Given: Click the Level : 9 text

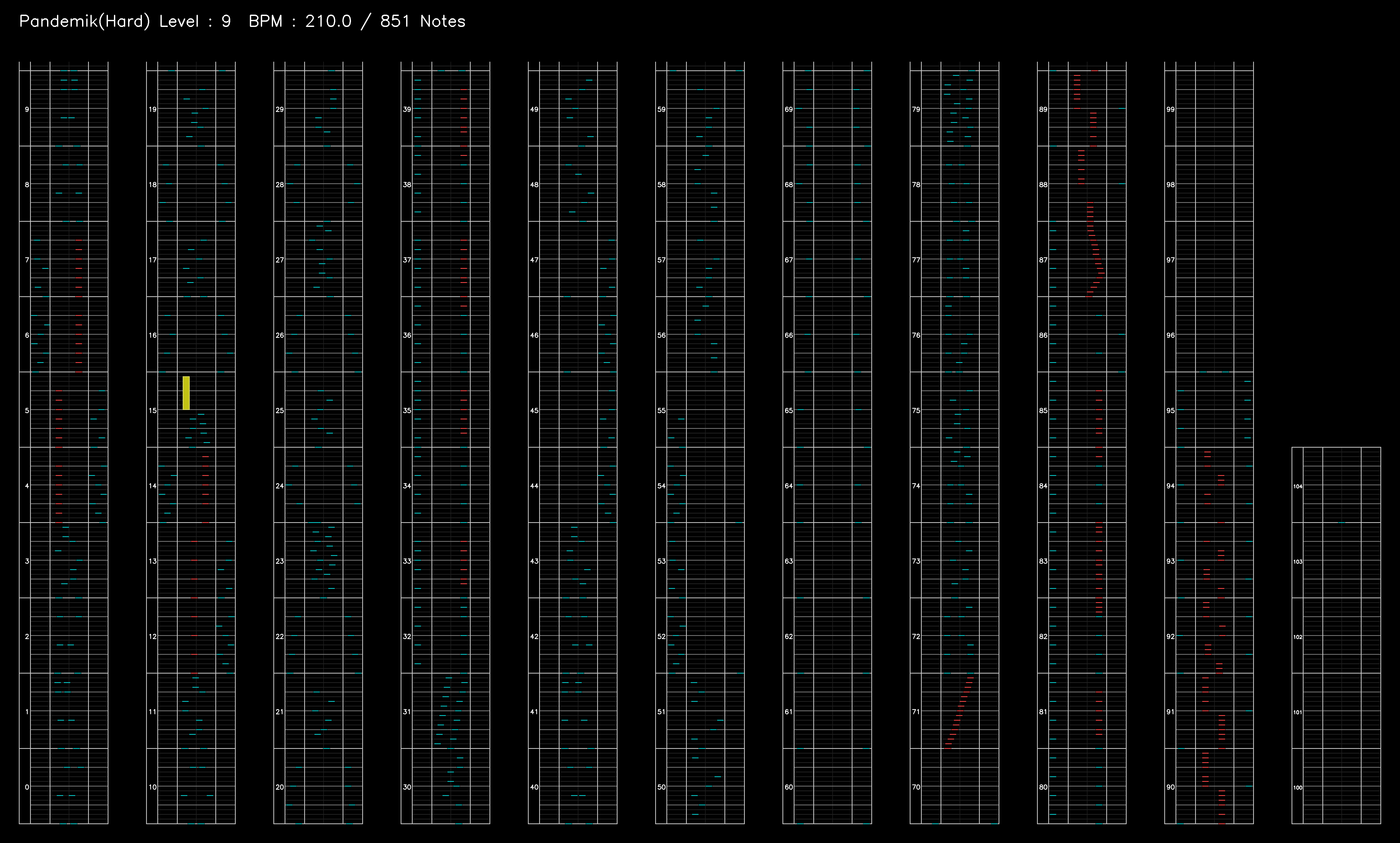Looking at the screenshot, I should [195, 22].
